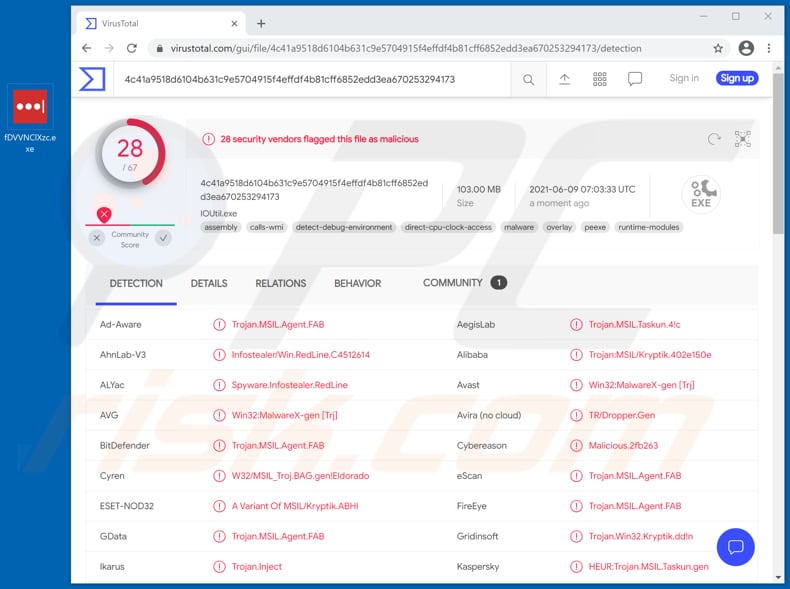Open the apps grid icon
Viewport: 790px width, 589px height.
click(600, 79)
